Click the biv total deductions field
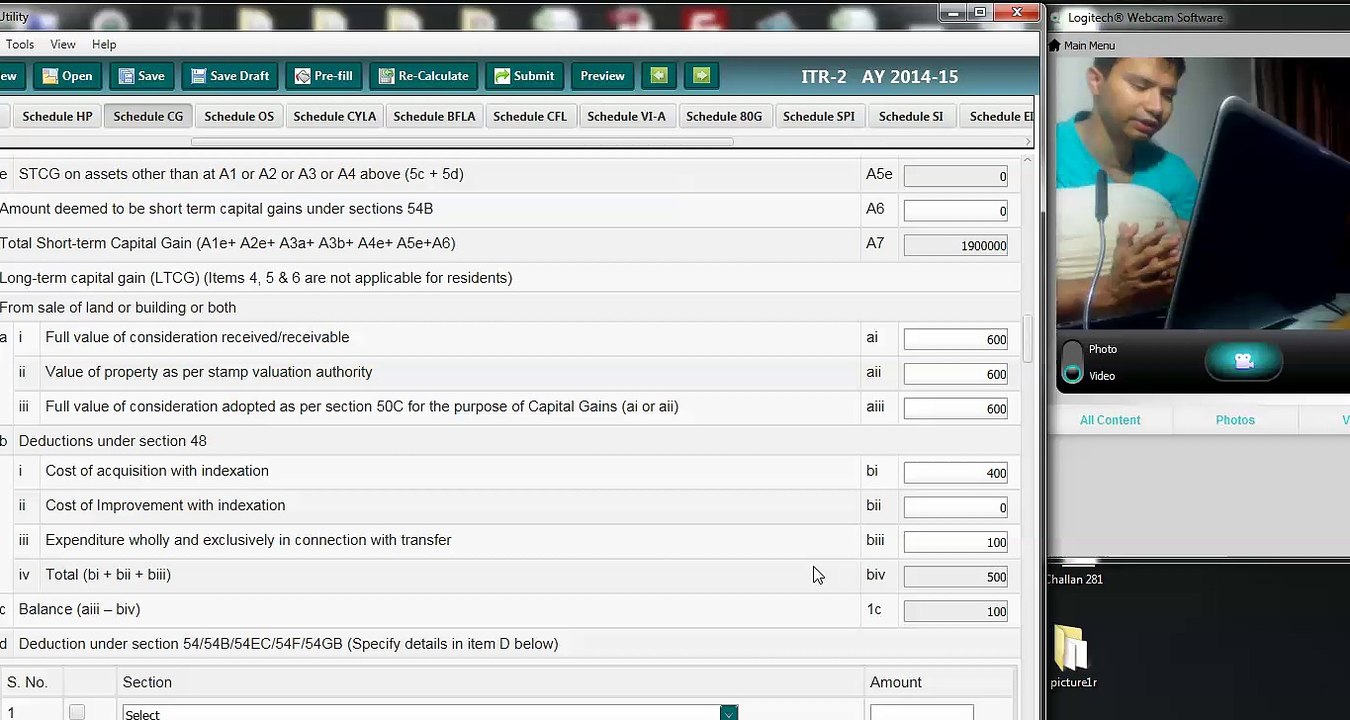This screenshot has height=720, width=1350. 955,576
